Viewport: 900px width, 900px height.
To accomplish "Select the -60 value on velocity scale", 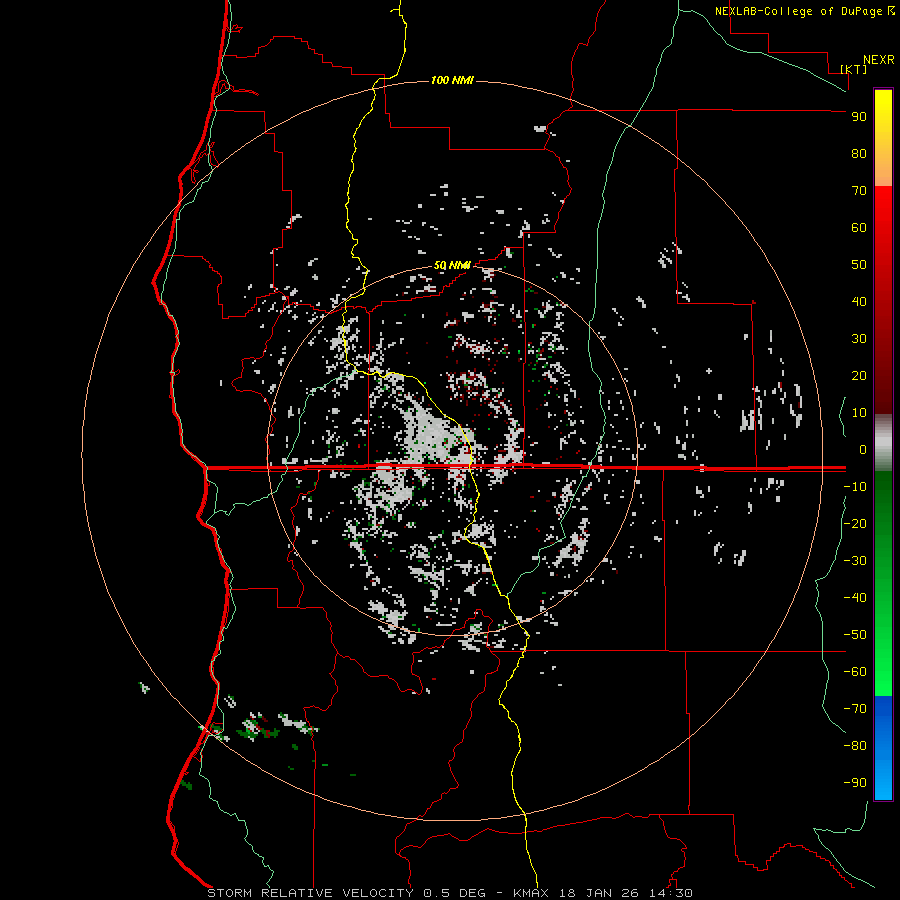I will click(855, 672).
